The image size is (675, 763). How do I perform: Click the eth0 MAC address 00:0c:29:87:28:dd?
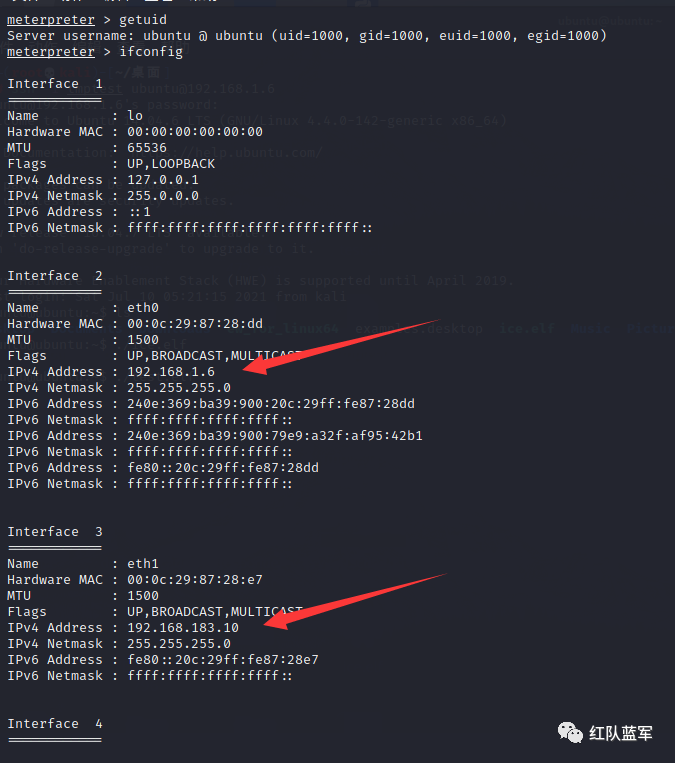click(195, 324)
